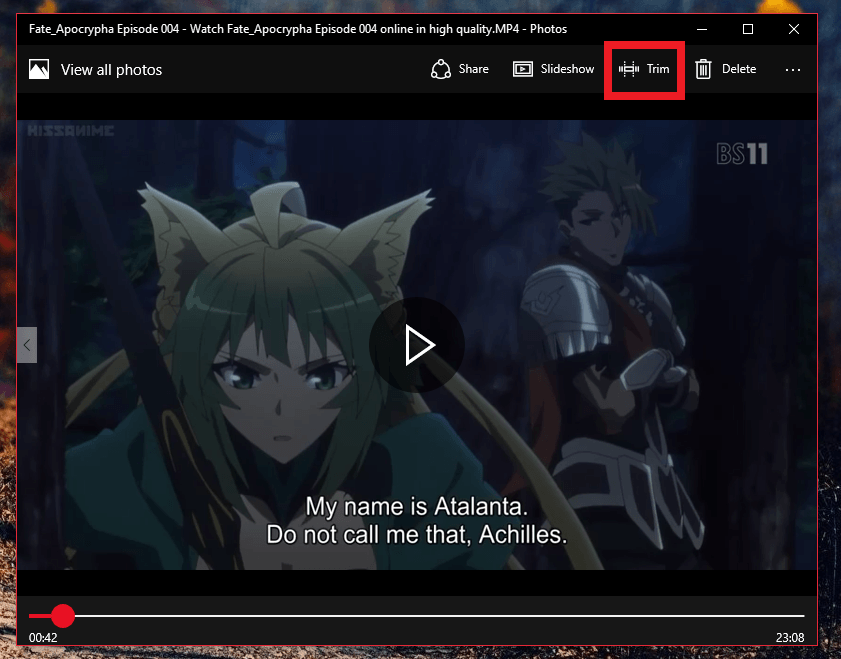Click the Trim text label
Viewport: 841px width, 659px height.
pyautogui.click(x=658, y=69)
